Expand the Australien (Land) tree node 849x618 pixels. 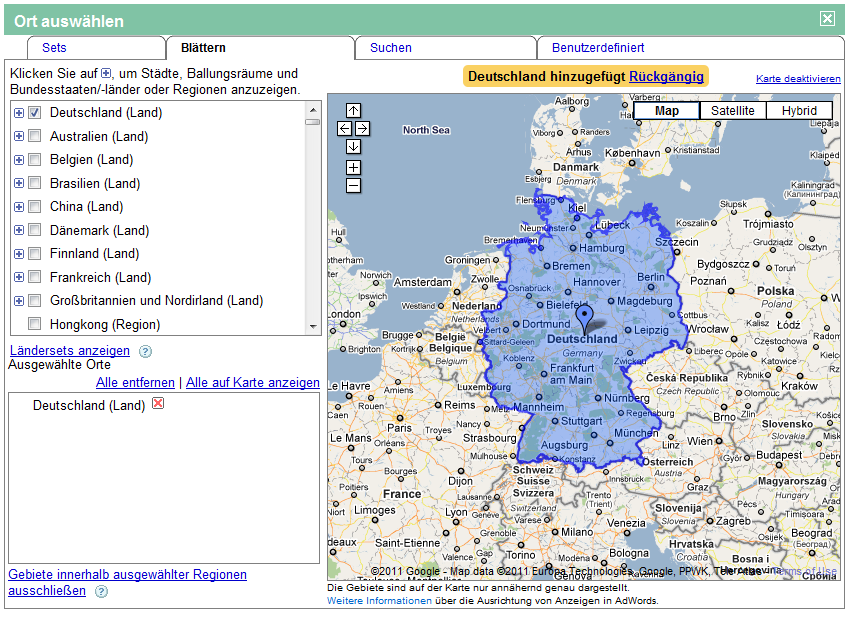tap(19, 137)
